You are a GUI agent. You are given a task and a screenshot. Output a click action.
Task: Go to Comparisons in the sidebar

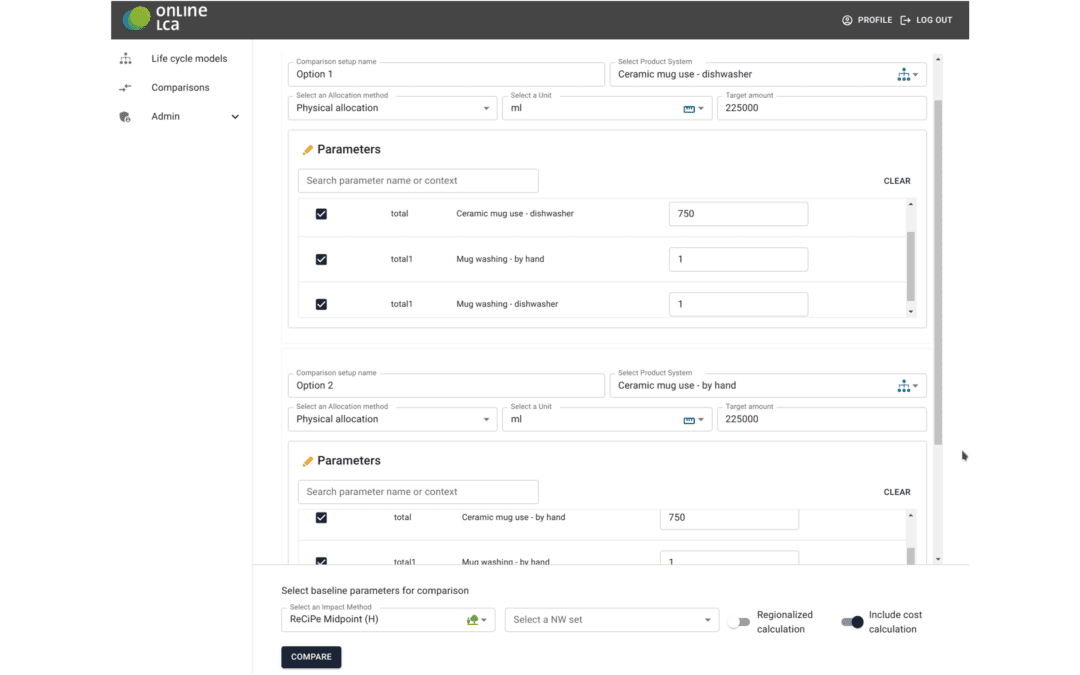pos(180,87)
